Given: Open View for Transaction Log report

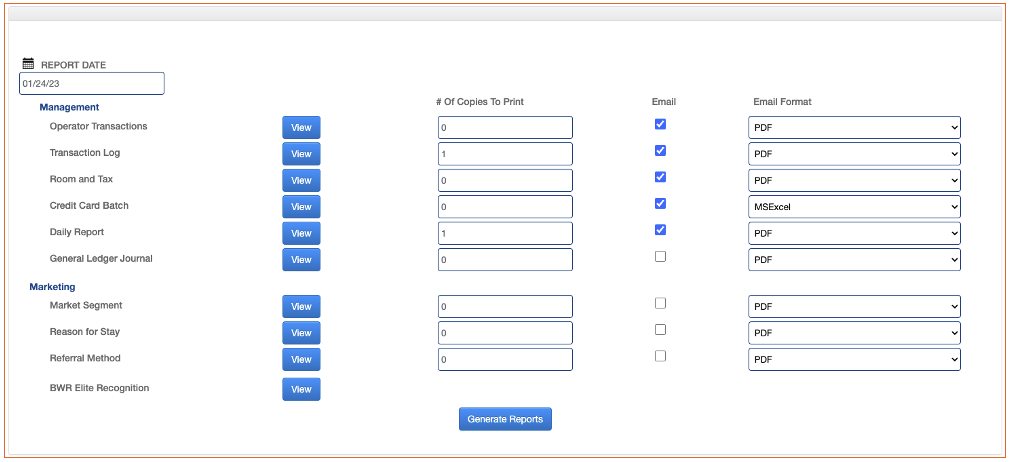Looking at the screenshot, I should [301, 154].
